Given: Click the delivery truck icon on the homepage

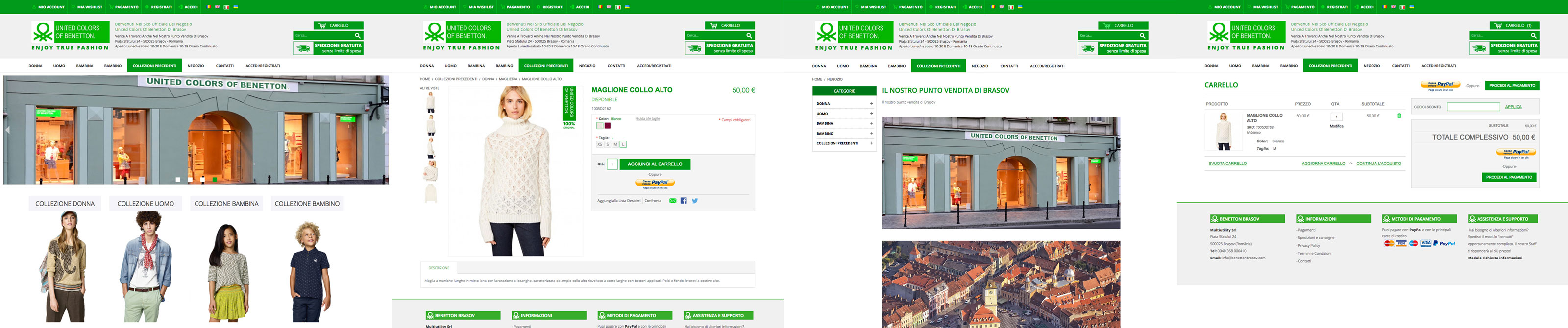Looking at the screenshot, I should coord(302,48).
